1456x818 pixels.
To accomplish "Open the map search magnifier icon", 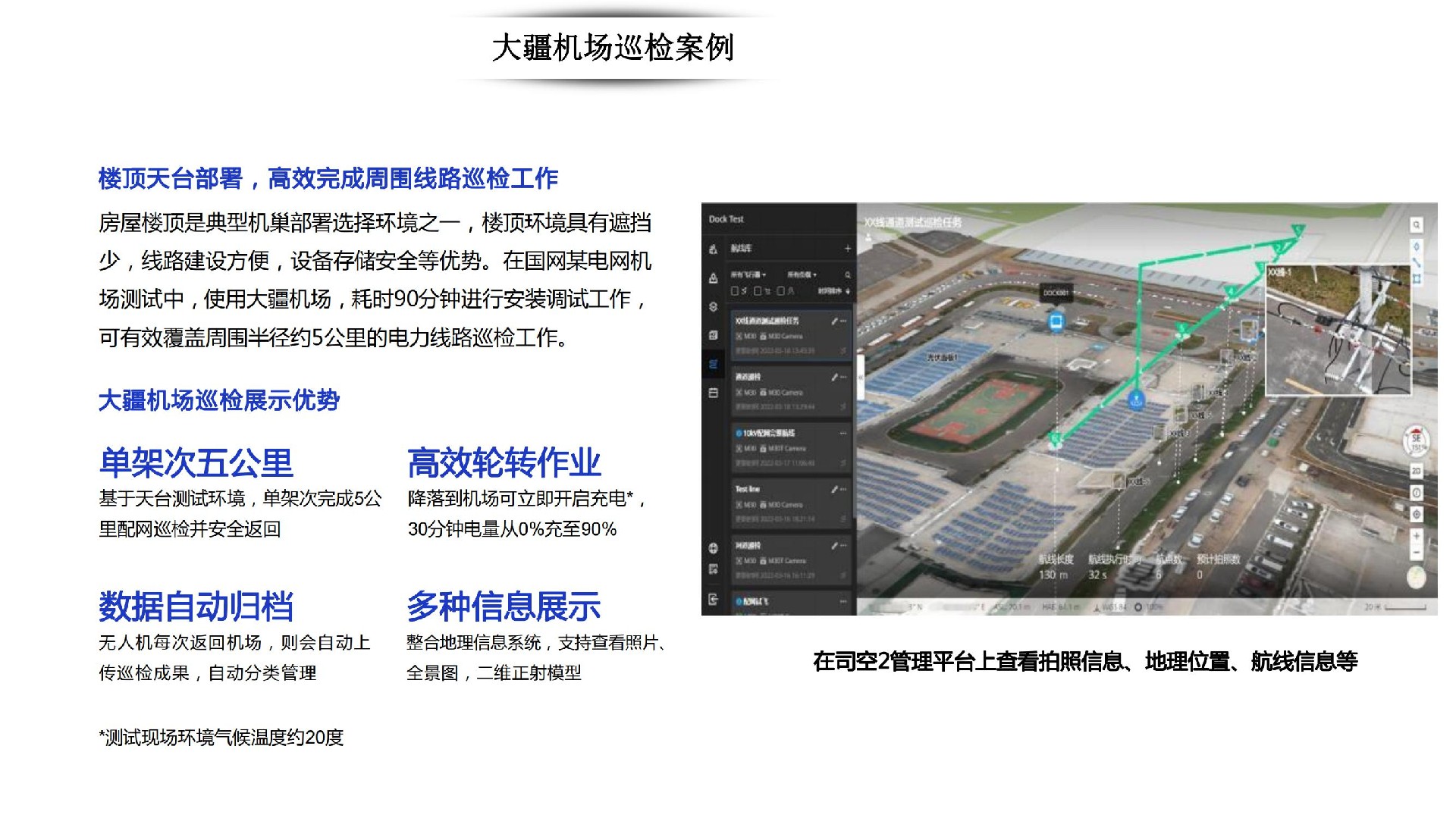I will coord(1416,225).
